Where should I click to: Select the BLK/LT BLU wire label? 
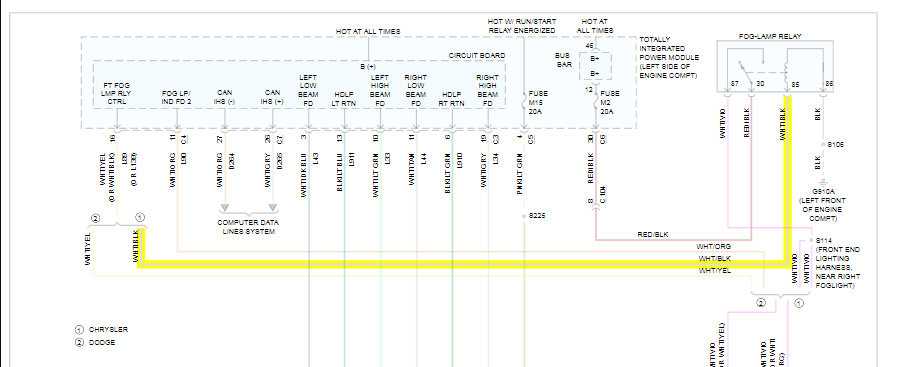coord(340,172)
